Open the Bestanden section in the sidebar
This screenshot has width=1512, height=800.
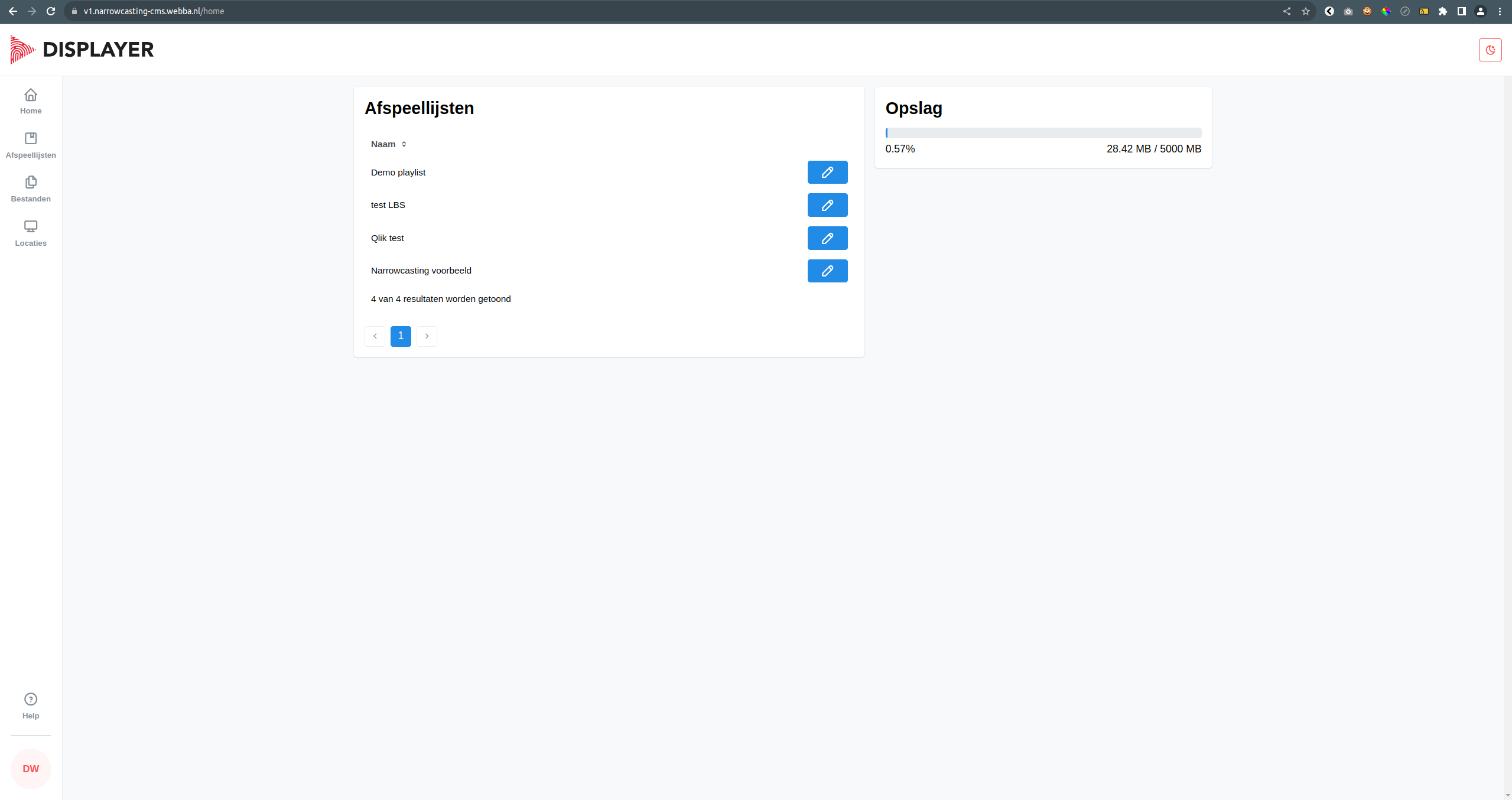pos(30,188)
